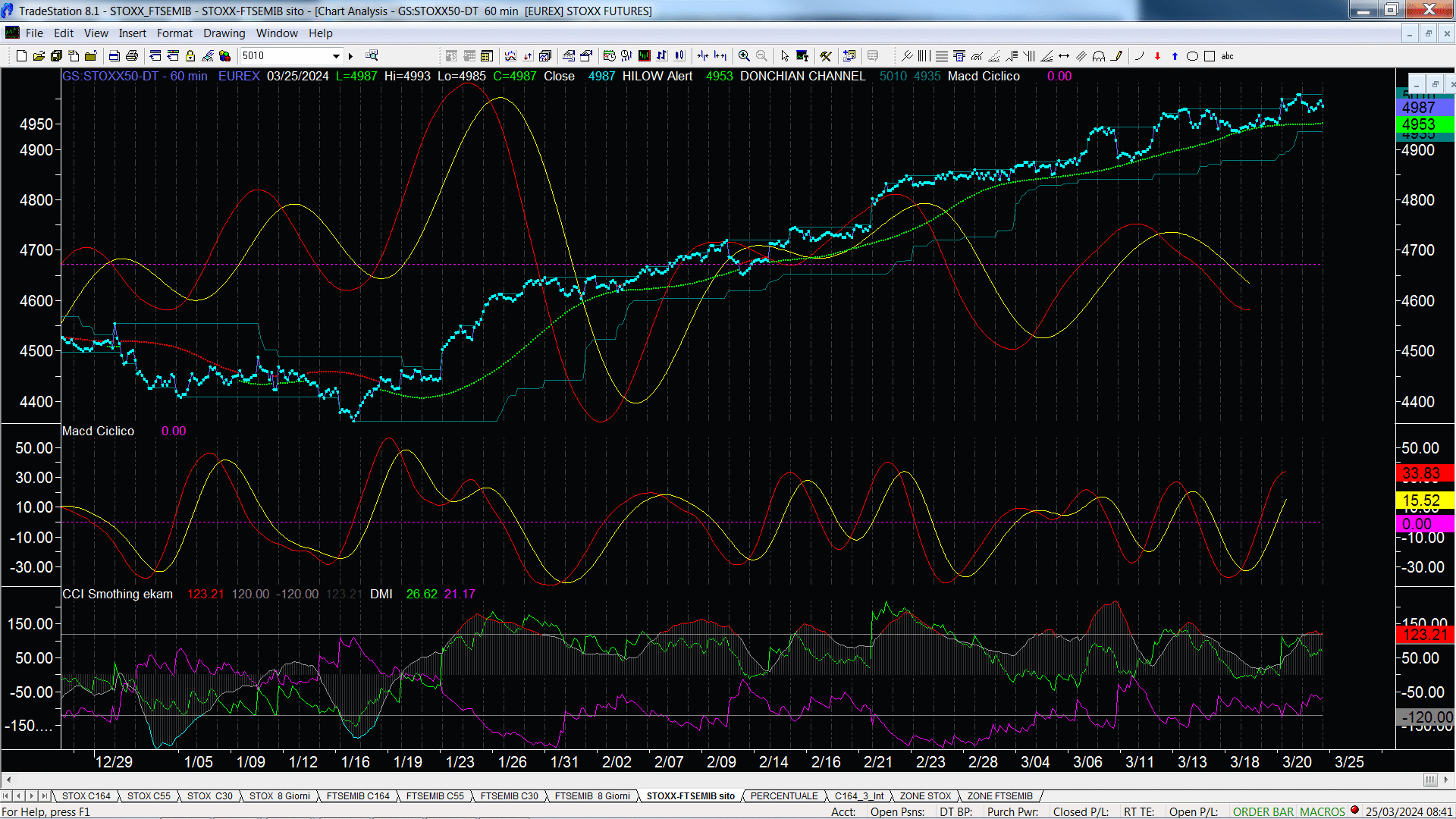
Task: Select the Horizontal Lines drawing tool
Action: point(942,56)
